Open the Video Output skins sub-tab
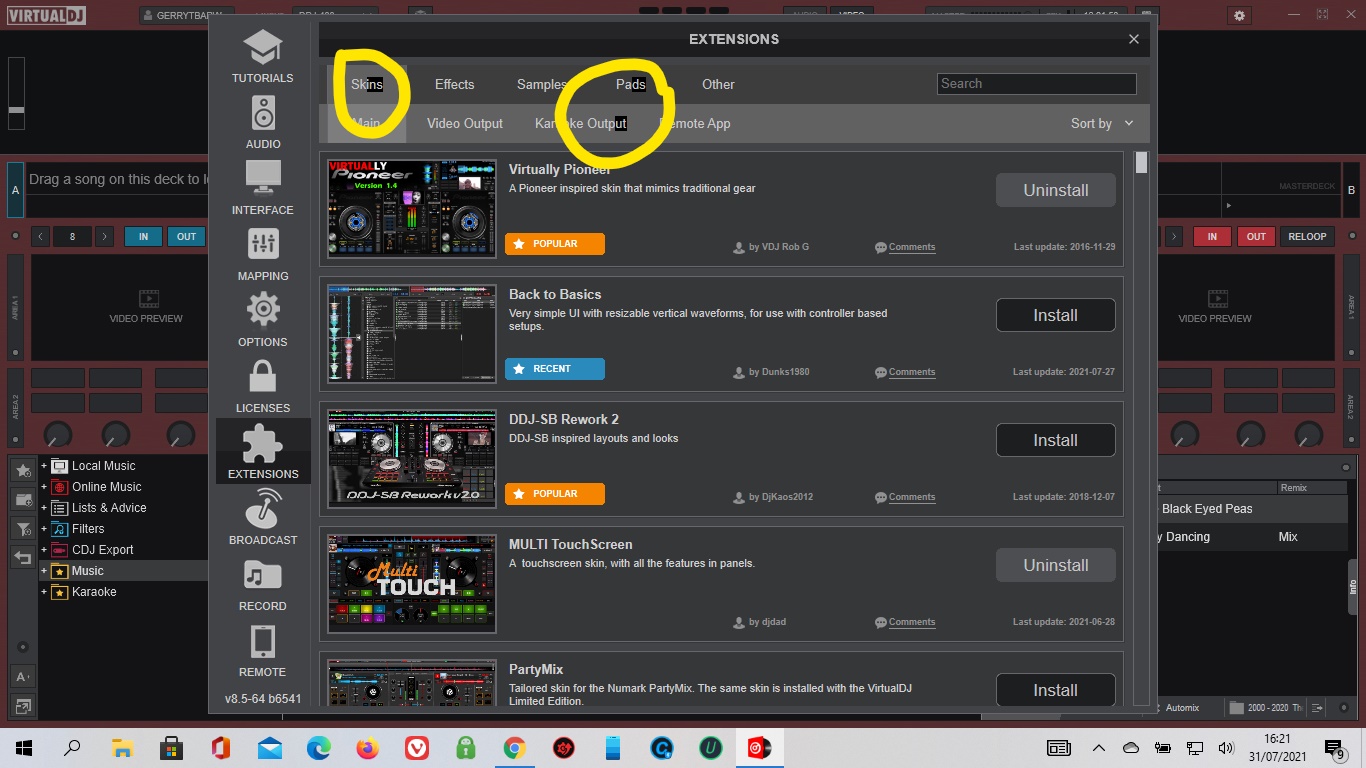This screenshot has width=1366, height=768. pos(465,123)
